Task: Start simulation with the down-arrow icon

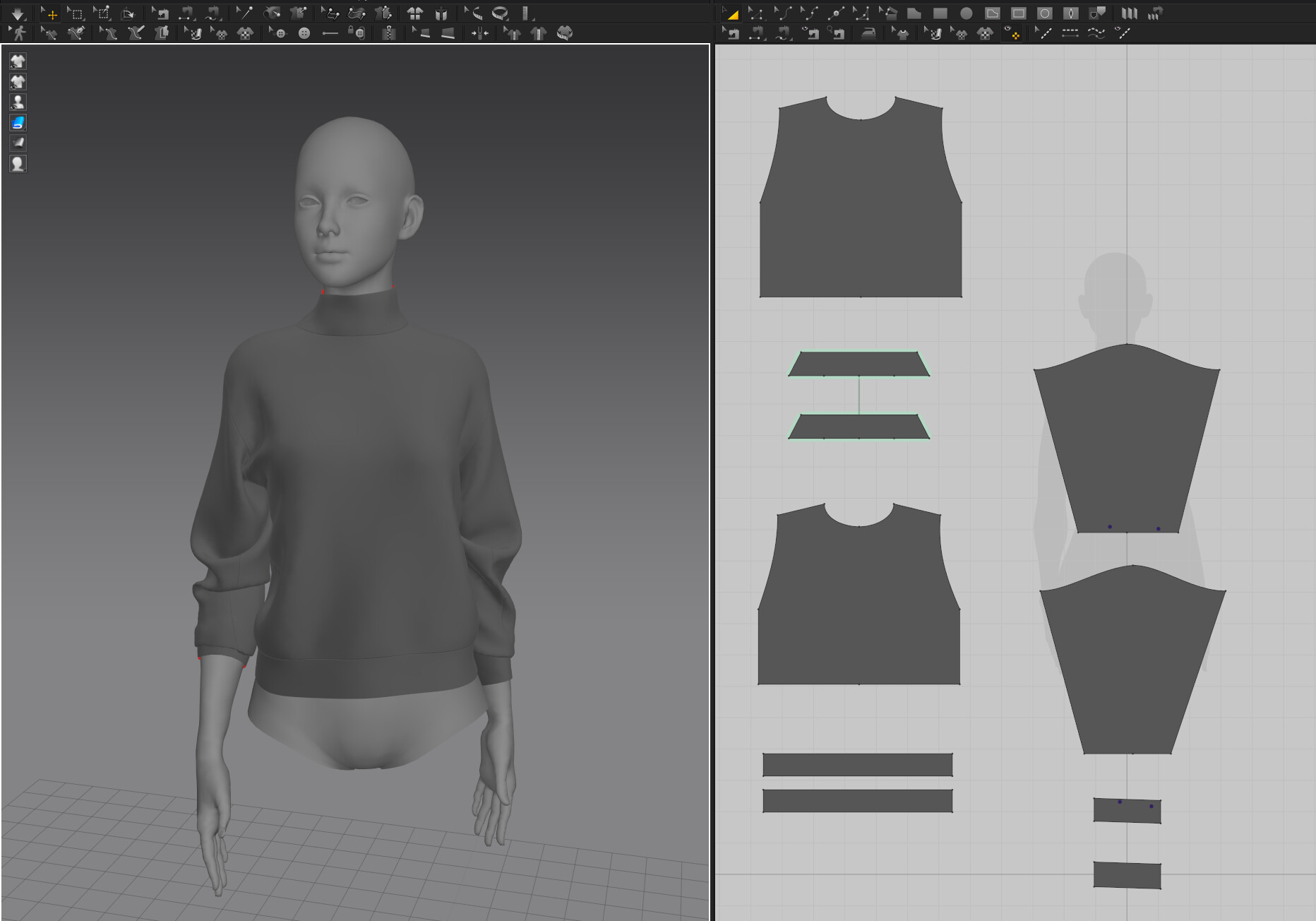Action: coord(18,13)
